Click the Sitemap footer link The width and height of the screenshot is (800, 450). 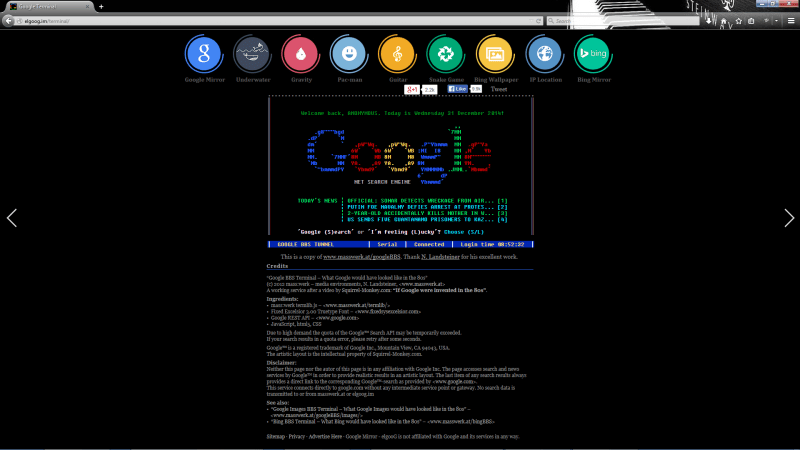(x=276, y=437)
